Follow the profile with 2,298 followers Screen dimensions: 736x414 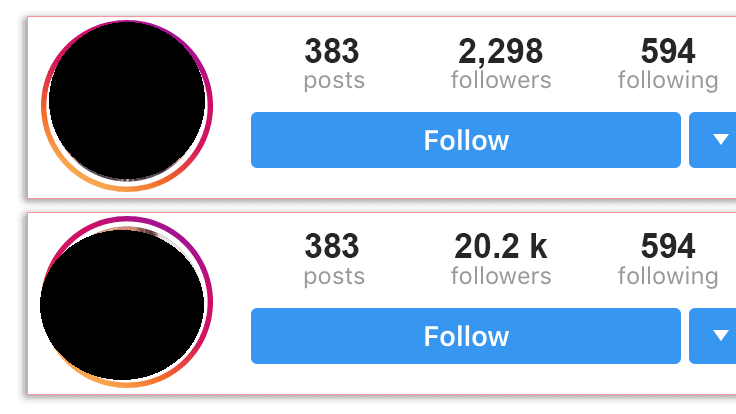click(466, 140)
